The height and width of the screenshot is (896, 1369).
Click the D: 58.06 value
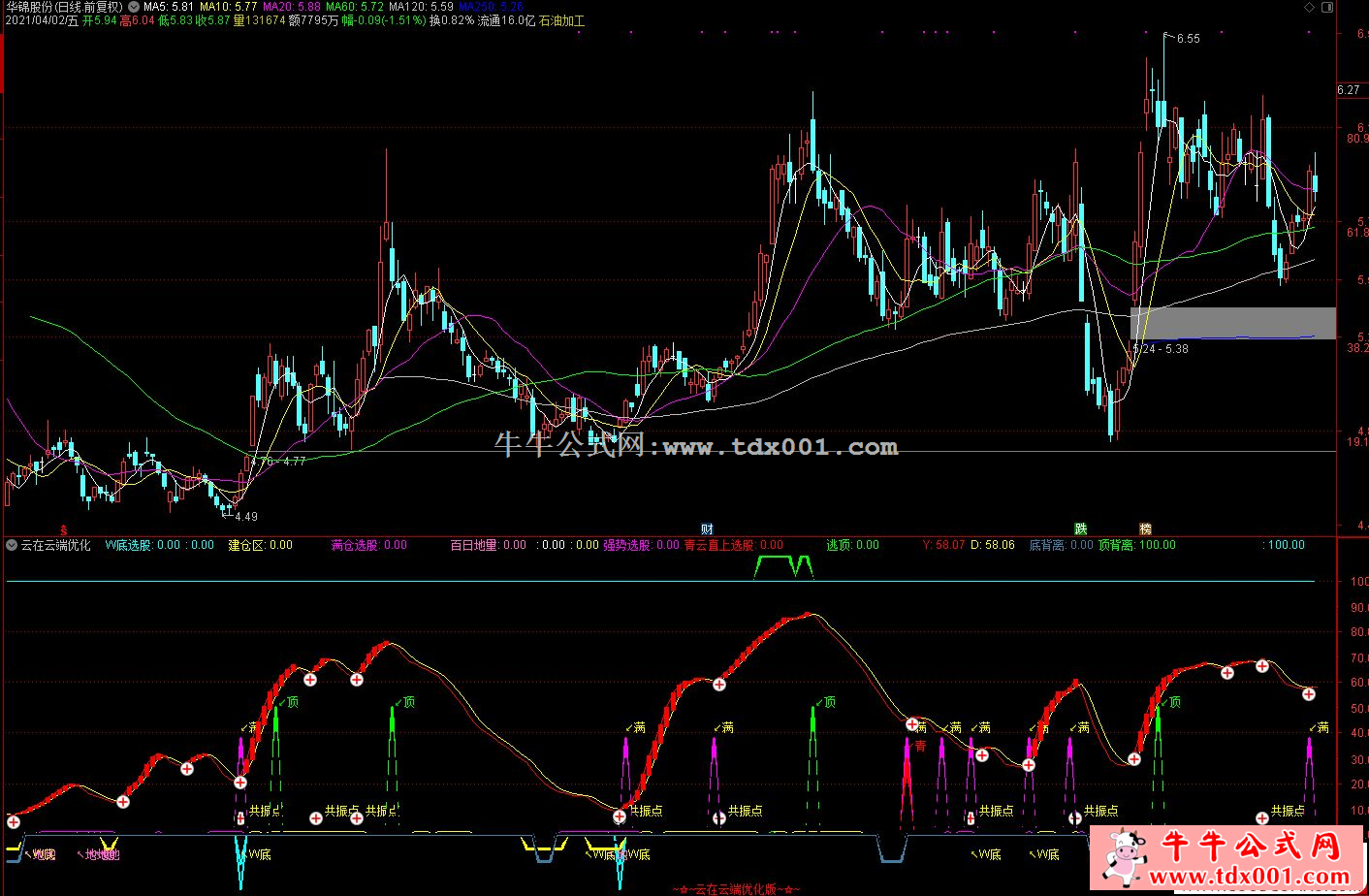point(993,545)
